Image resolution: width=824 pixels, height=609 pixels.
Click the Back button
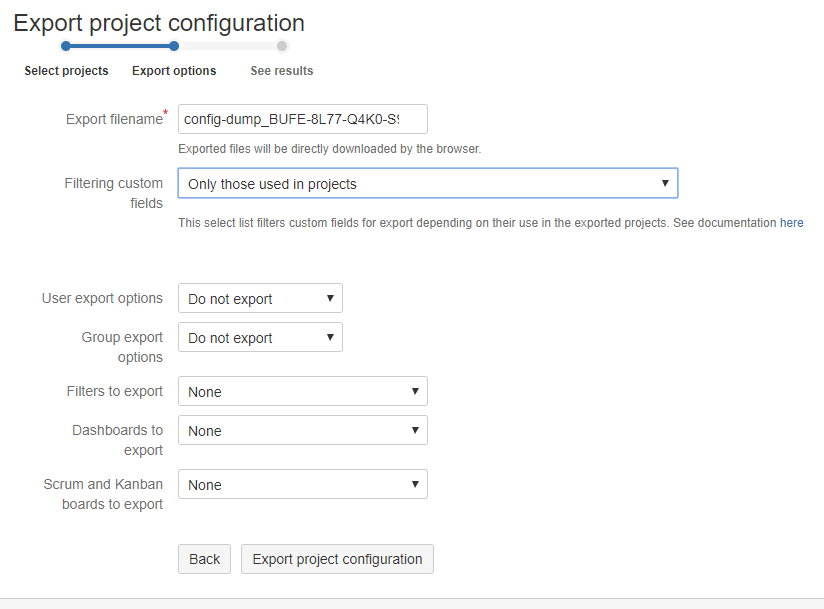[x=204, y=559]
